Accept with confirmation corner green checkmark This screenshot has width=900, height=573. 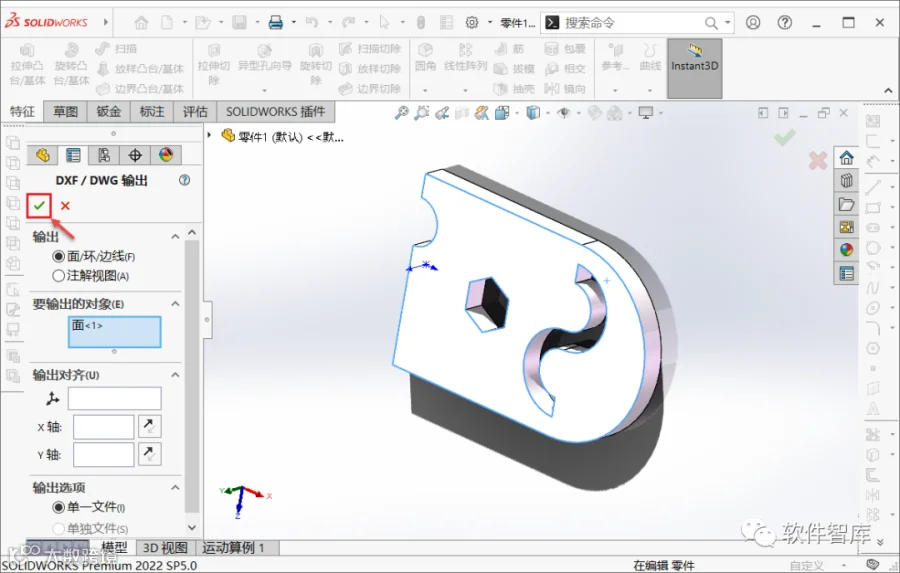pos(785,138)
